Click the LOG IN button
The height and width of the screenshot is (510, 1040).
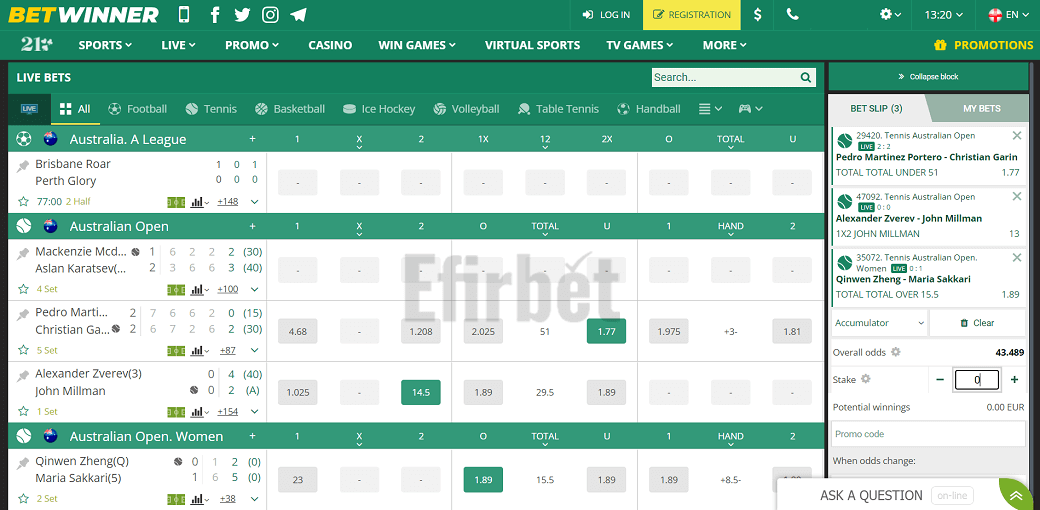pos(606,15)
